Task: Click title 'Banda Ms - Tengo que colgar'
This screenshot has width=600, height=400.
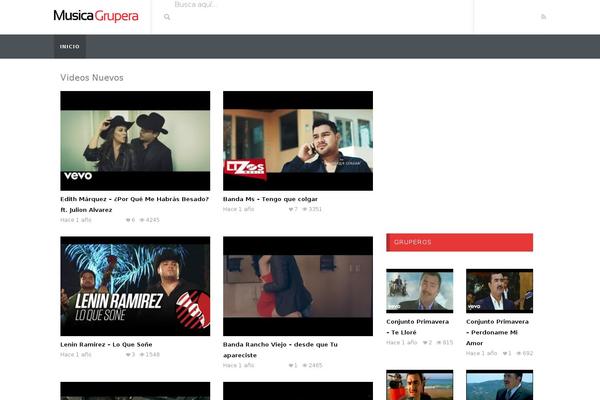Action: coord(270,199)
